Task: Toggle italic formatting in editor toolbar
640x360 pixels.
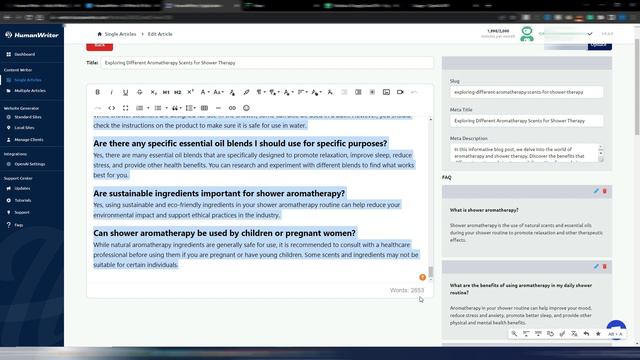Action: pyautogui.click(x=111, y=92)
